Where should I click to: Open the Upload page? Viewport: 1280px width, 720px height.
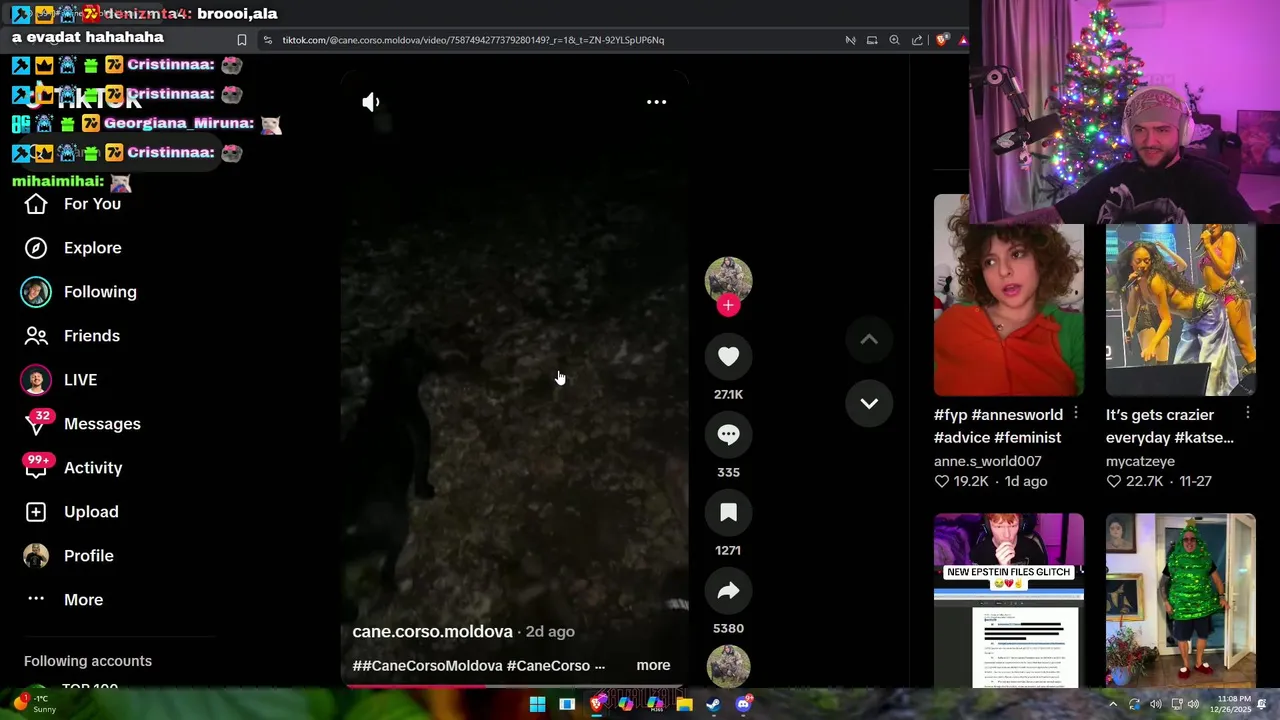pyautogui.click(x=91, y=512)
